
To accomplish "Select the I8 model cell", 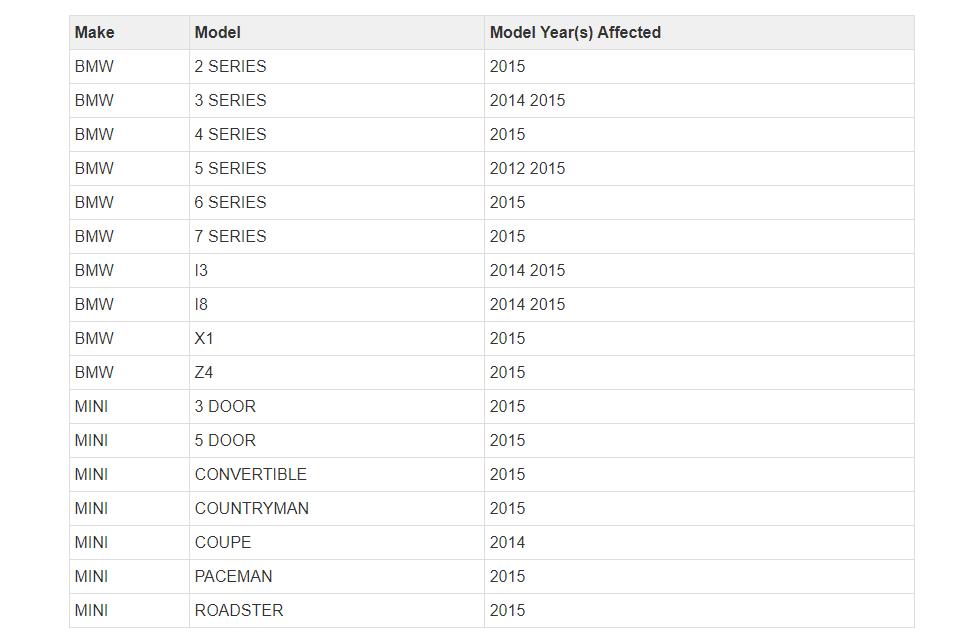I will click(202, 304).
